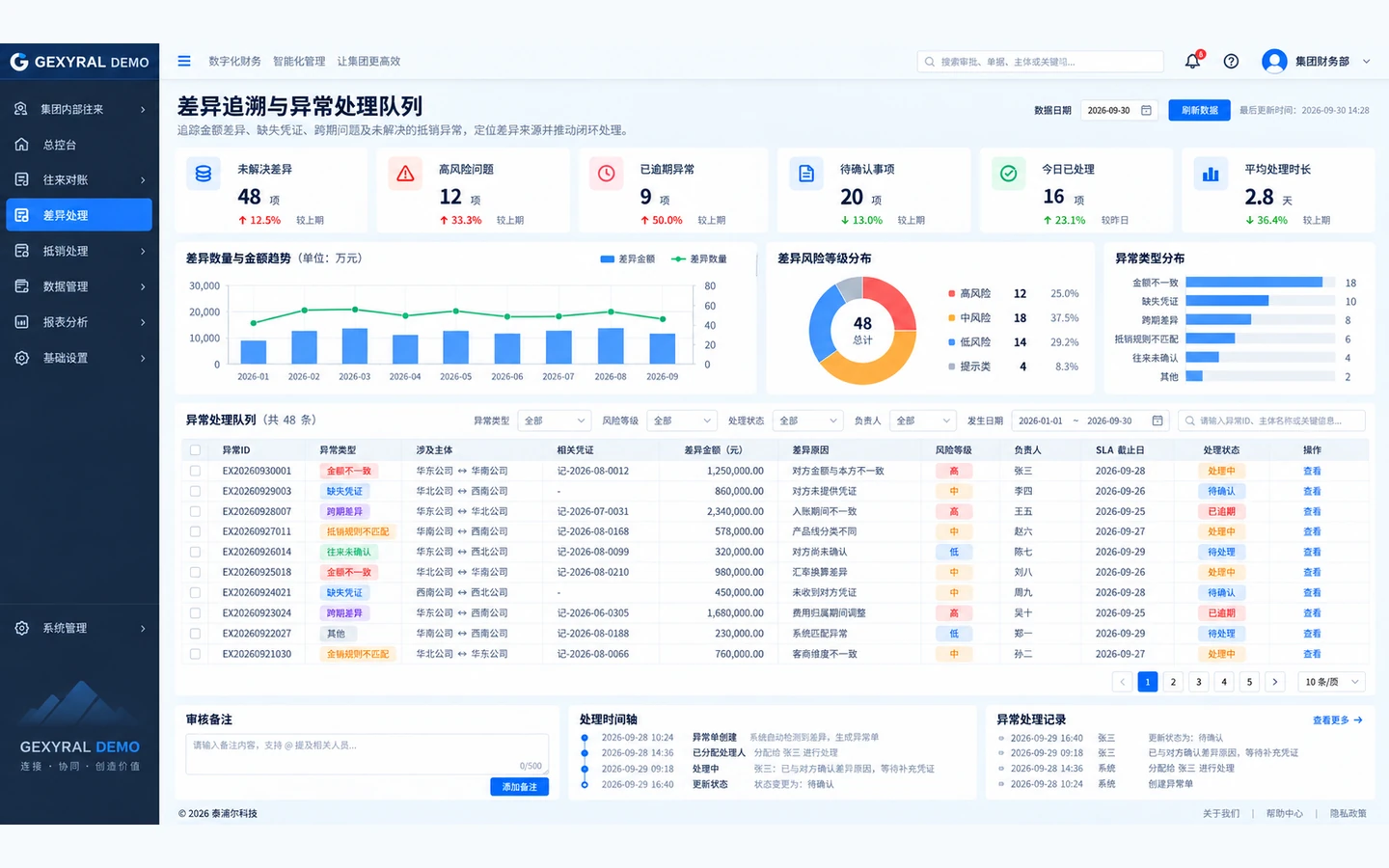Jump to page 5 in pagination
1389x868 pixels.
point(1249,682)
